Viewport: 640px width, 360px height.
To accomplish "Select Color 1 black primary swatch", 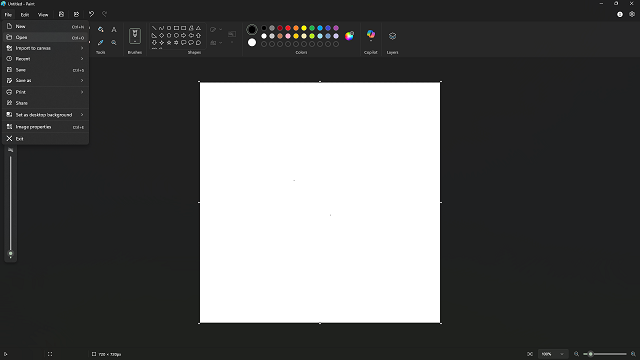I will tap(252, 29).
